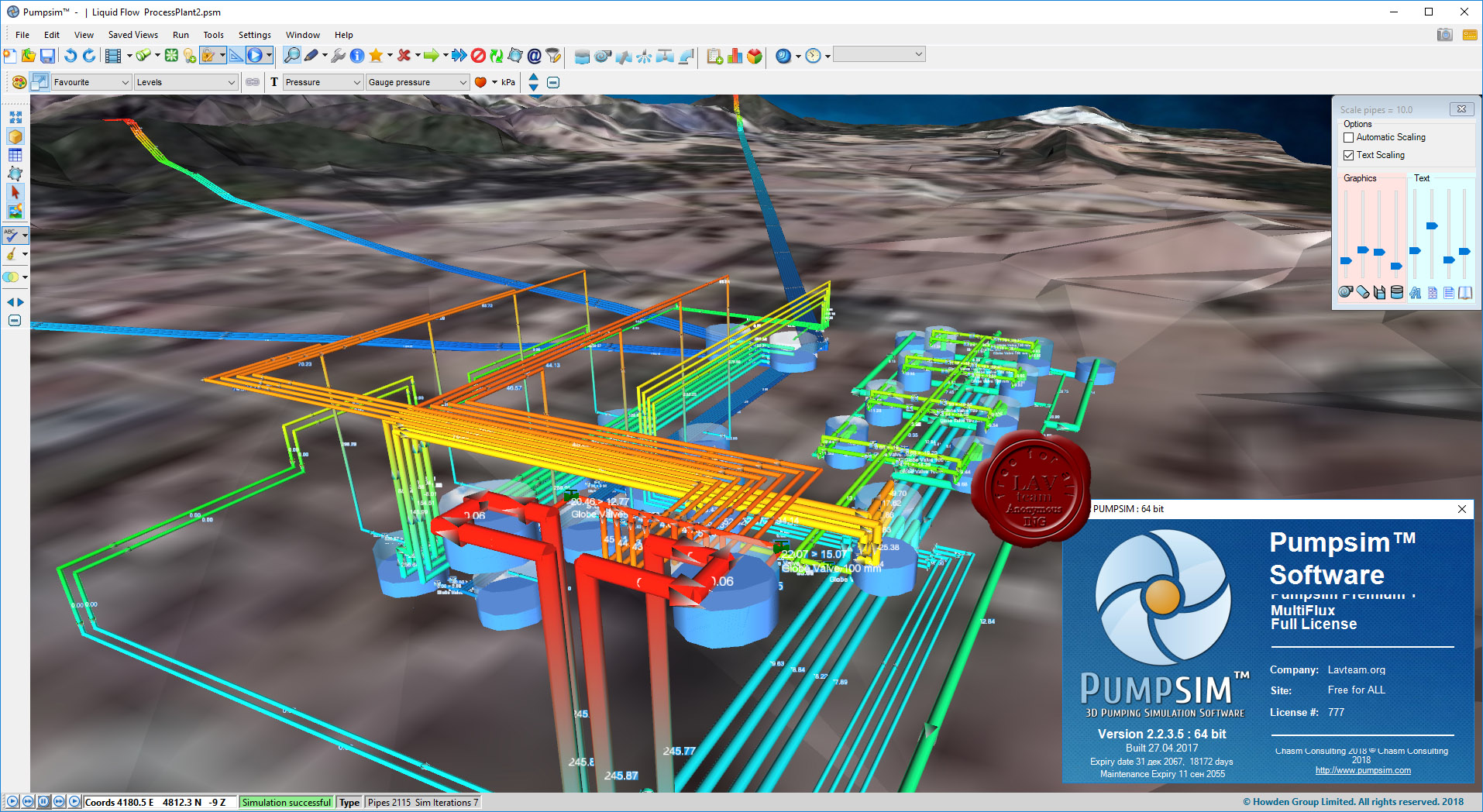Click the bold T text icon
Viewport: 1483px width, 812px height.
pyautogui.click(x=274, y=82)
